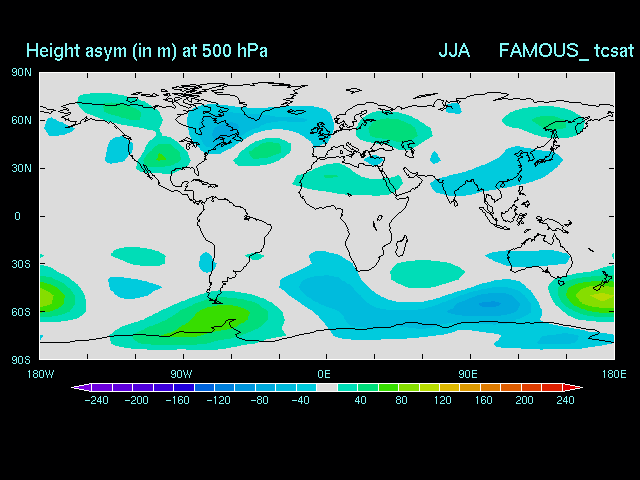
Task: Select the 60N latitude label
Action: (22, 120)
